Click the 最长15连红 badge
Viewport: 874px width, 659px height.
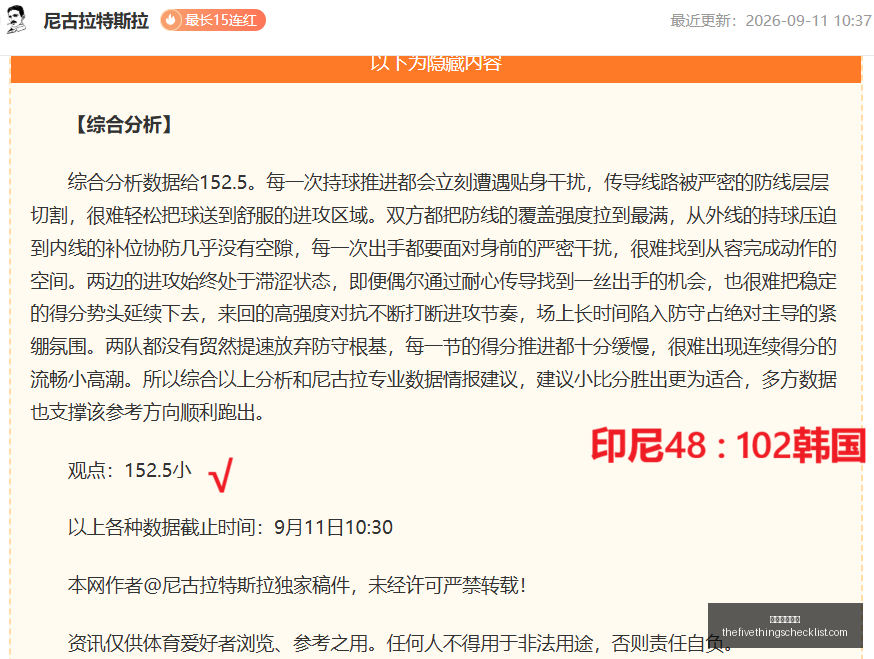213,20
